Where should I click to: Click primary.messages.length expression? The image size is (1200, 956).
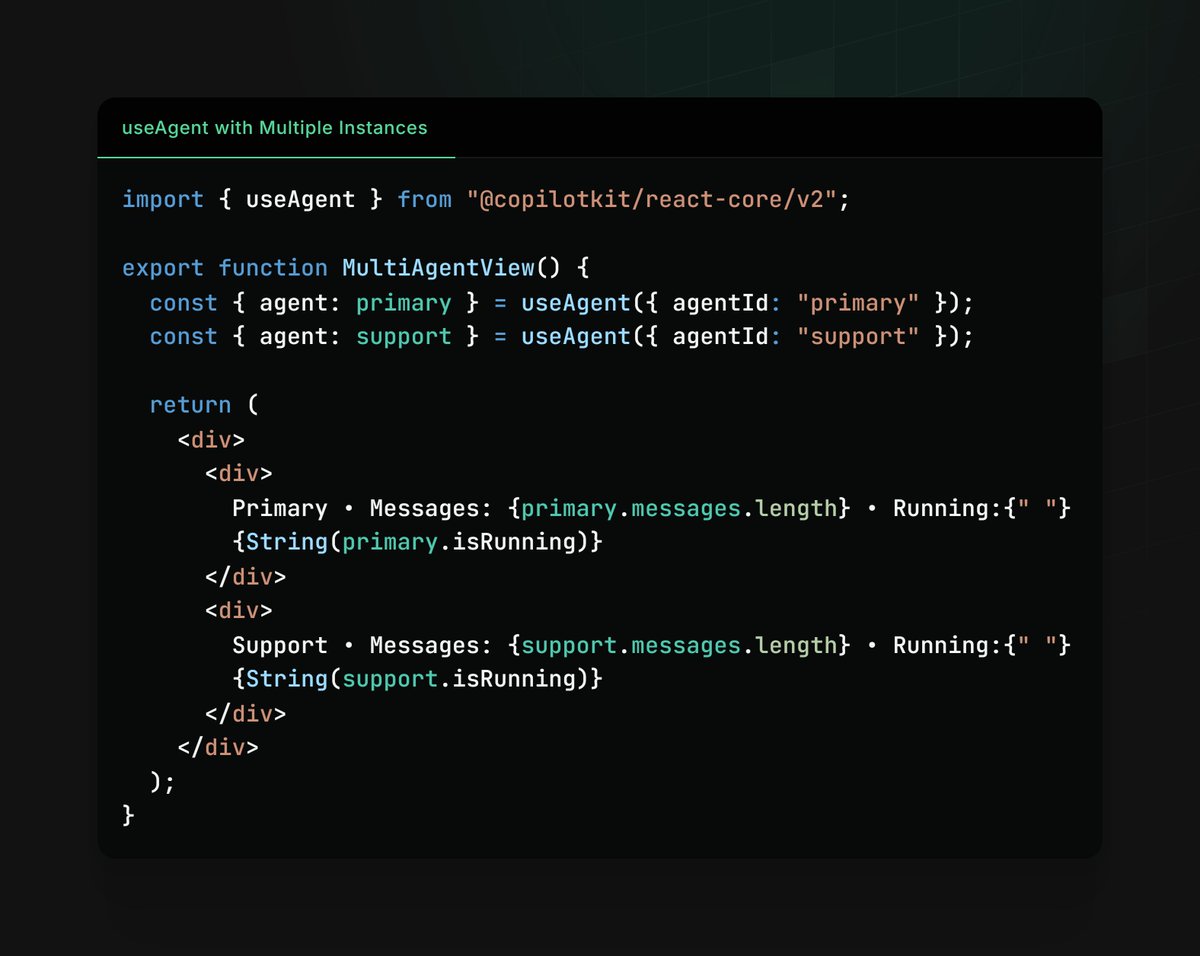coord(679,508)
